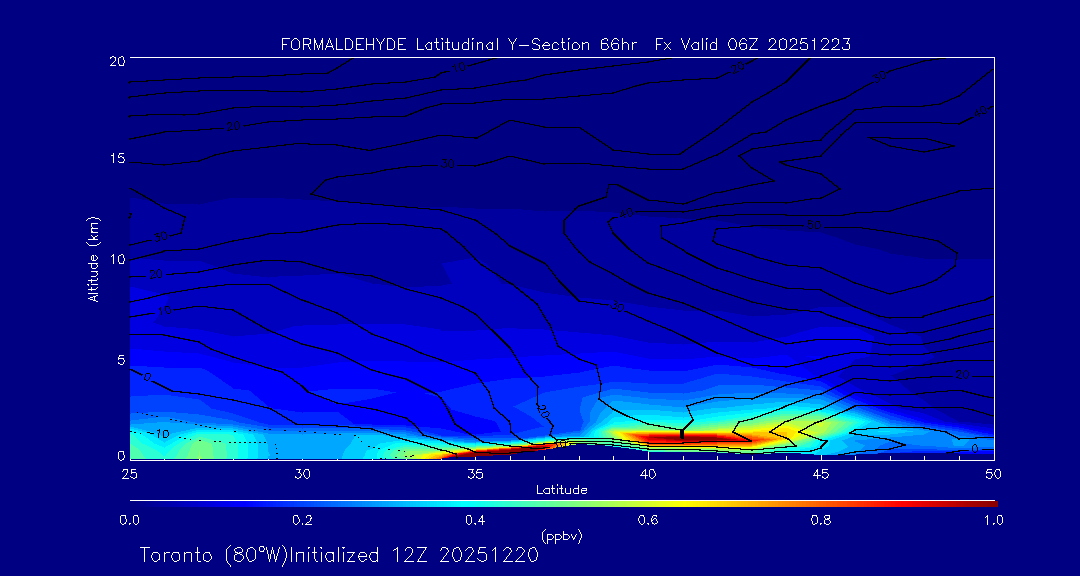This screenshot has width=1080, height=576.
Task: Click the color scale value 0.0
Action: click(x=130, y=520)
